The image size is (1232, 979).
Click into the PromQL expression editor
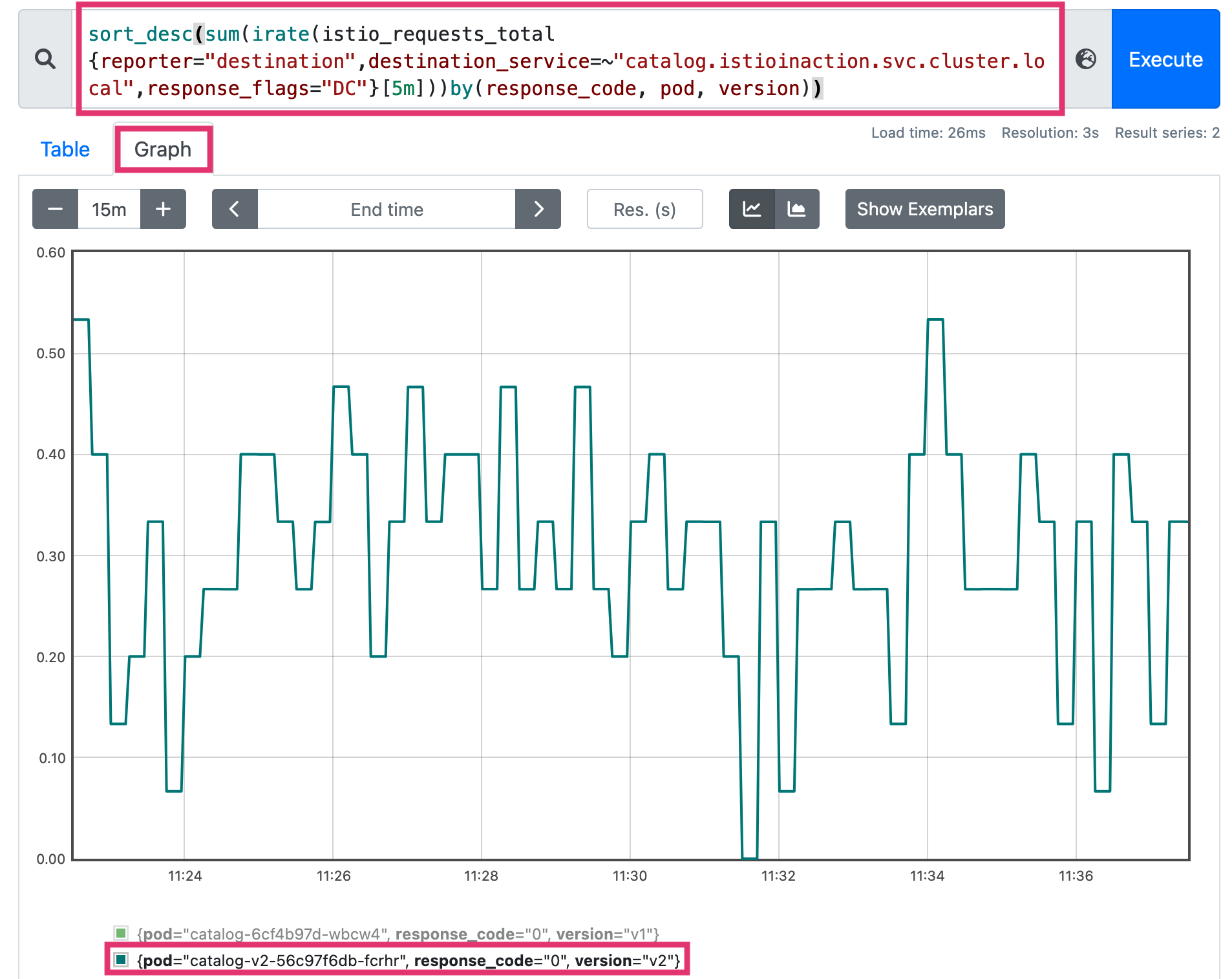tap(569, 59)
